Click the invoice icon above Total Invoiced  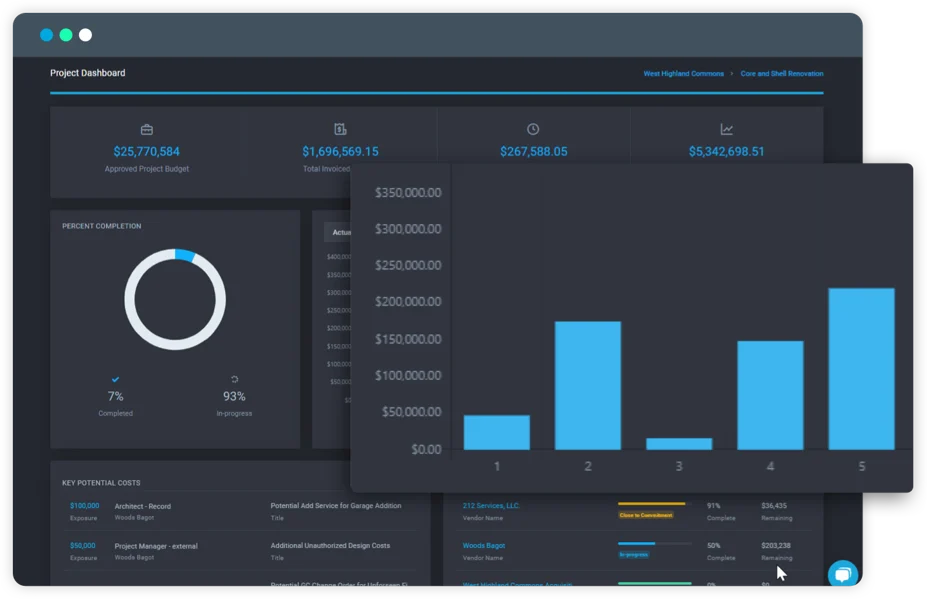pos(340,130)
